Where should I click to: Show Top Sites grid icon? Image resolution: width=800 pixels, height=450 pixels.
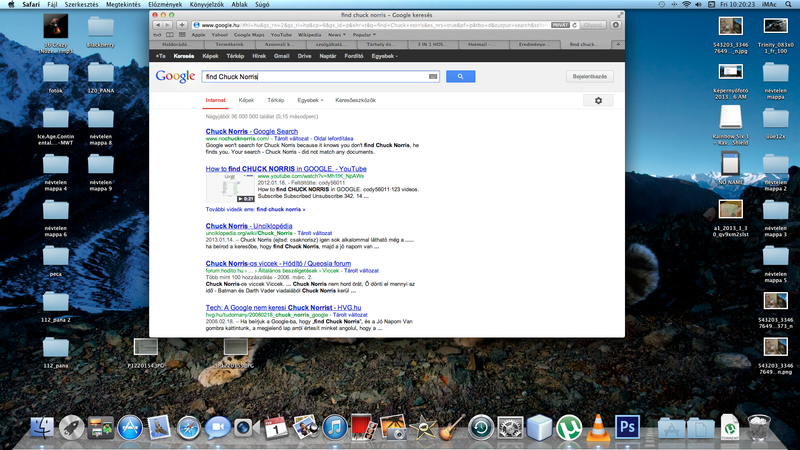pos(182,35)
